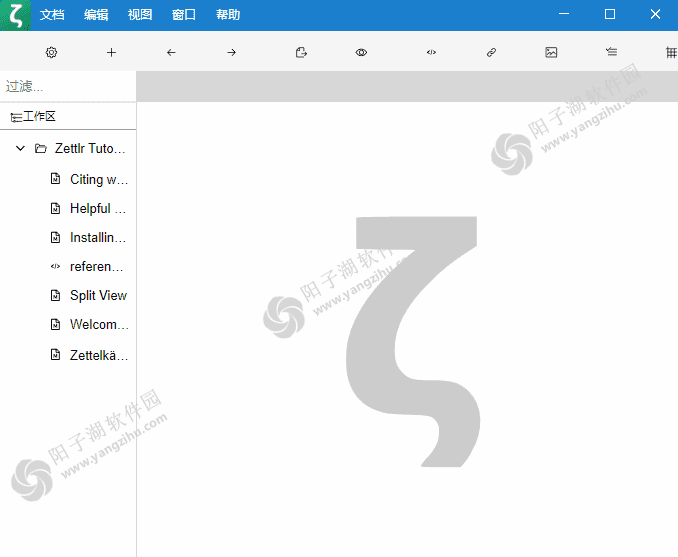The image size is (678, 557).
Task: Click the Zettlr logo in title bar
Action: (x=15, y=15)
